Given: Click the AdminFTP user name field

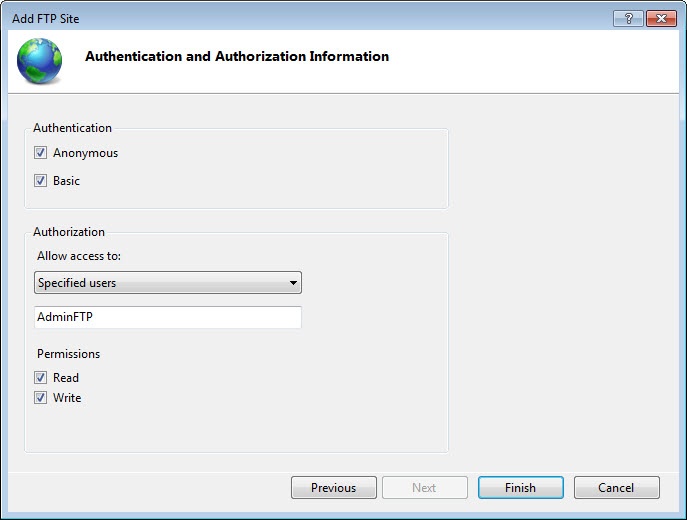Looking at the screenshot, I should click(167, 317).
